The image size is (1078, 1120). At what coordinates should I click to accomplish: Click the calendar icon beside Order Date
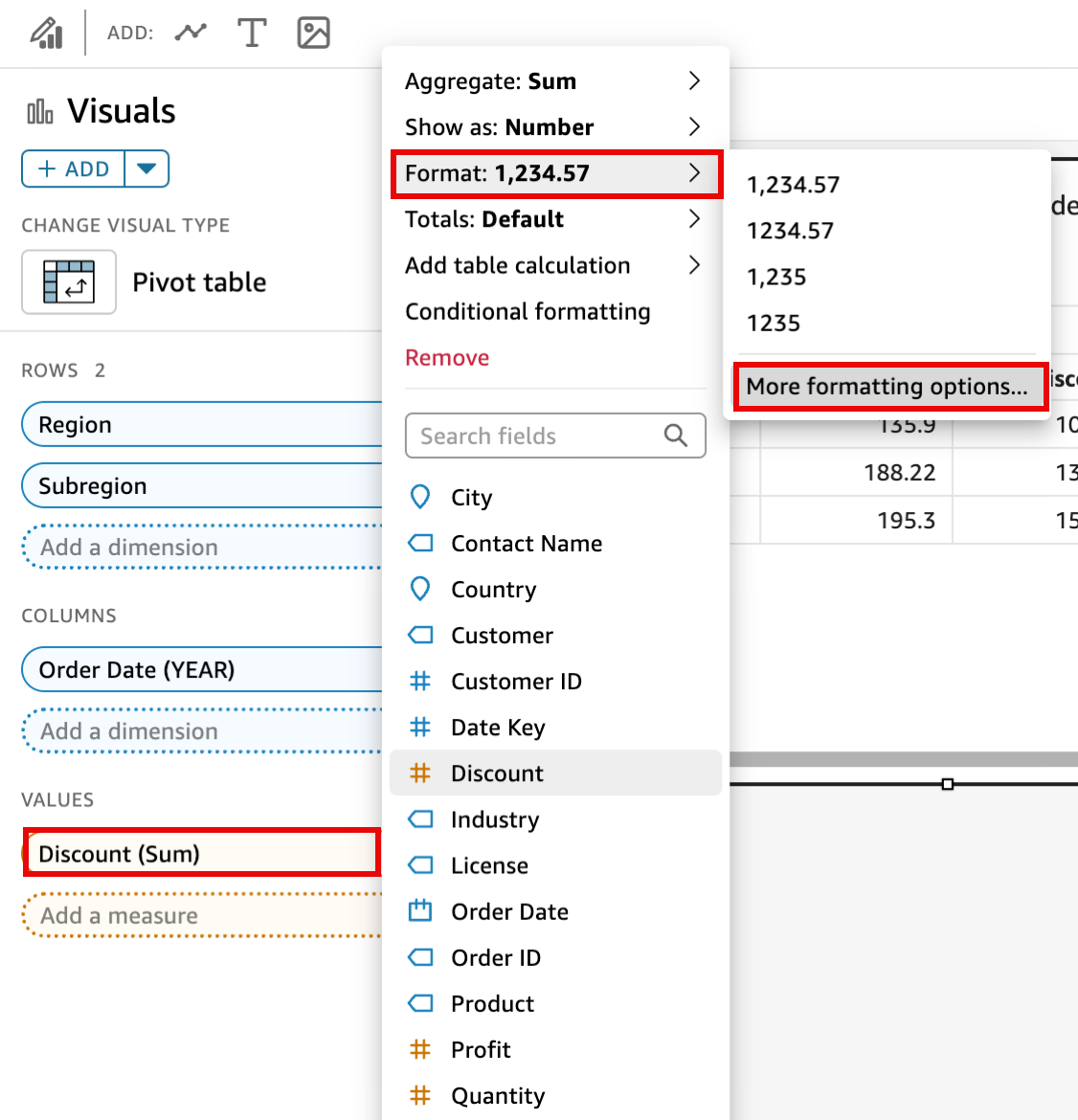(420, 910)
